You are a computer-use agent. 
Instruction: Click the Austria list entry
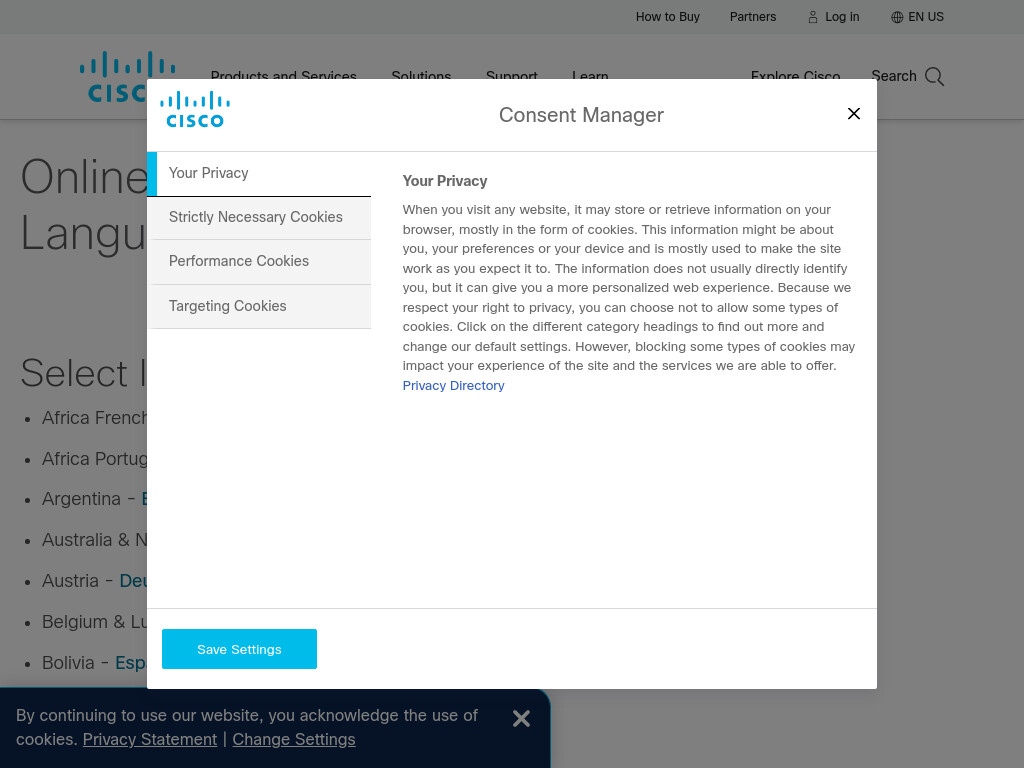click(95, 581)
